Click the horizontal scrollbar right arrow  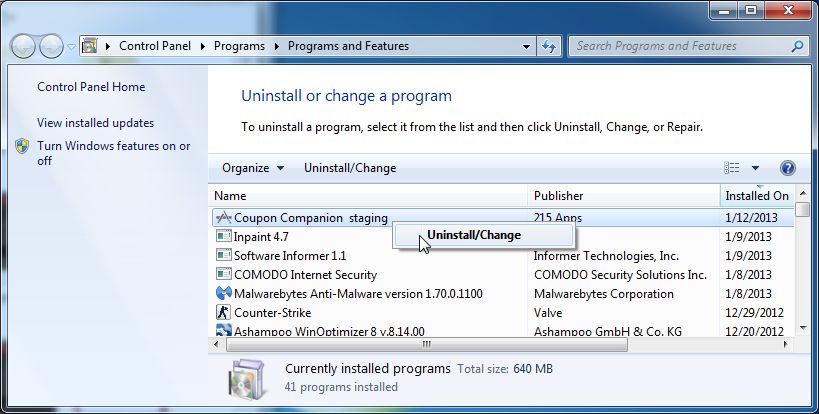coord(786,345)
